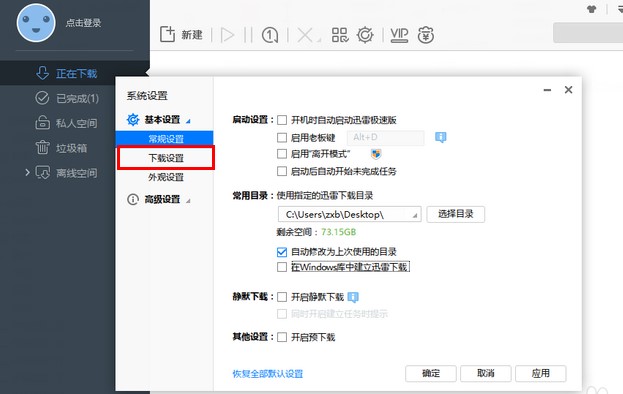Screen dimensions: 623x394
Task: Click info icon beside 开启静默下载
Action: [x=353, y=297]
